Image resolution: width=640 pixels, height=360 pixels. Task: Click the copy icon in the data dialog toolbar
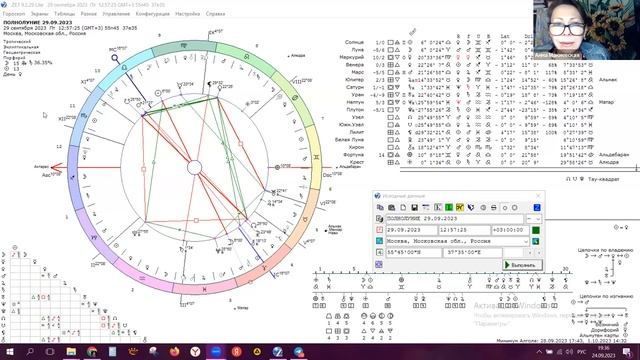(380, 207)
